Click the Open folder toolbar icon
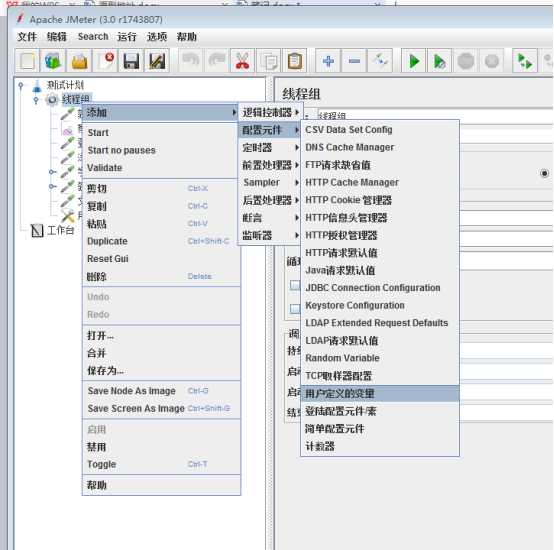This screenshot has width=554, height=550. (x=79, y=61)
